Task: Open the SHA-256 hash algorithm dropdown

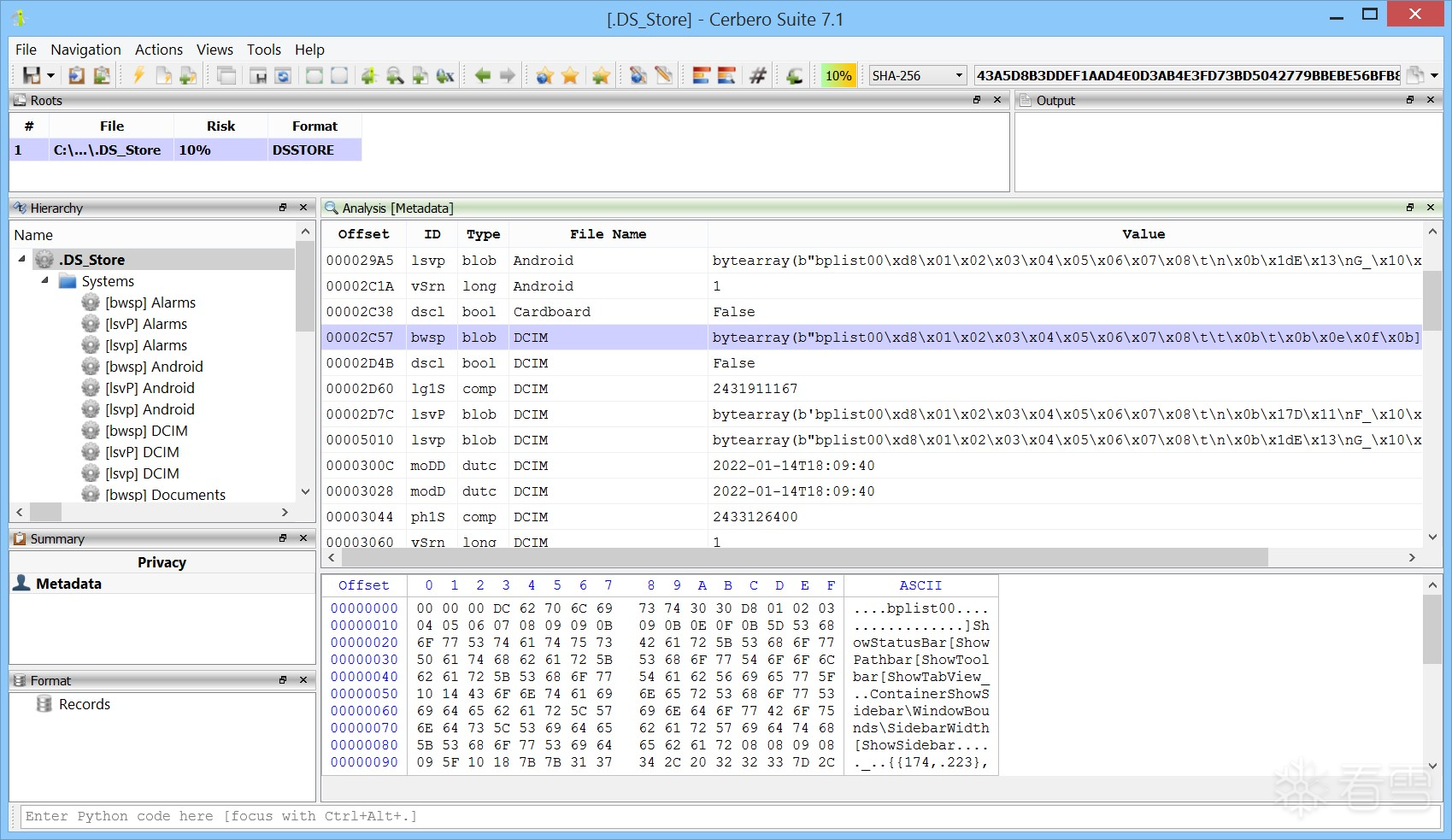Action: (x=959, y=76)
